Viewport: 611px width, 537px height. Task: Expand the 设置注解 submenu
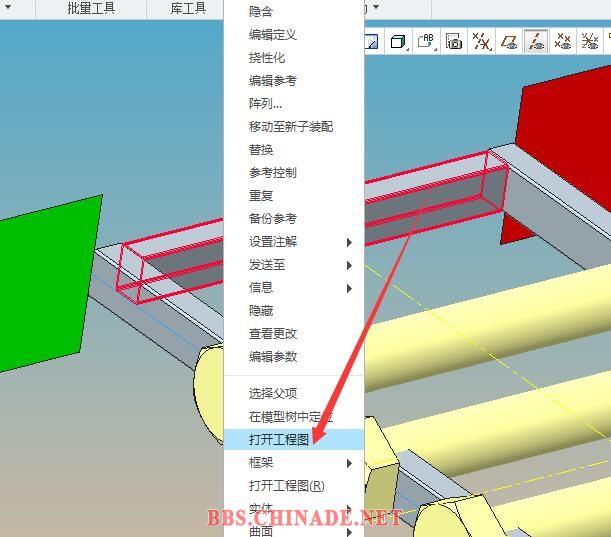click(x=294, y=242)
